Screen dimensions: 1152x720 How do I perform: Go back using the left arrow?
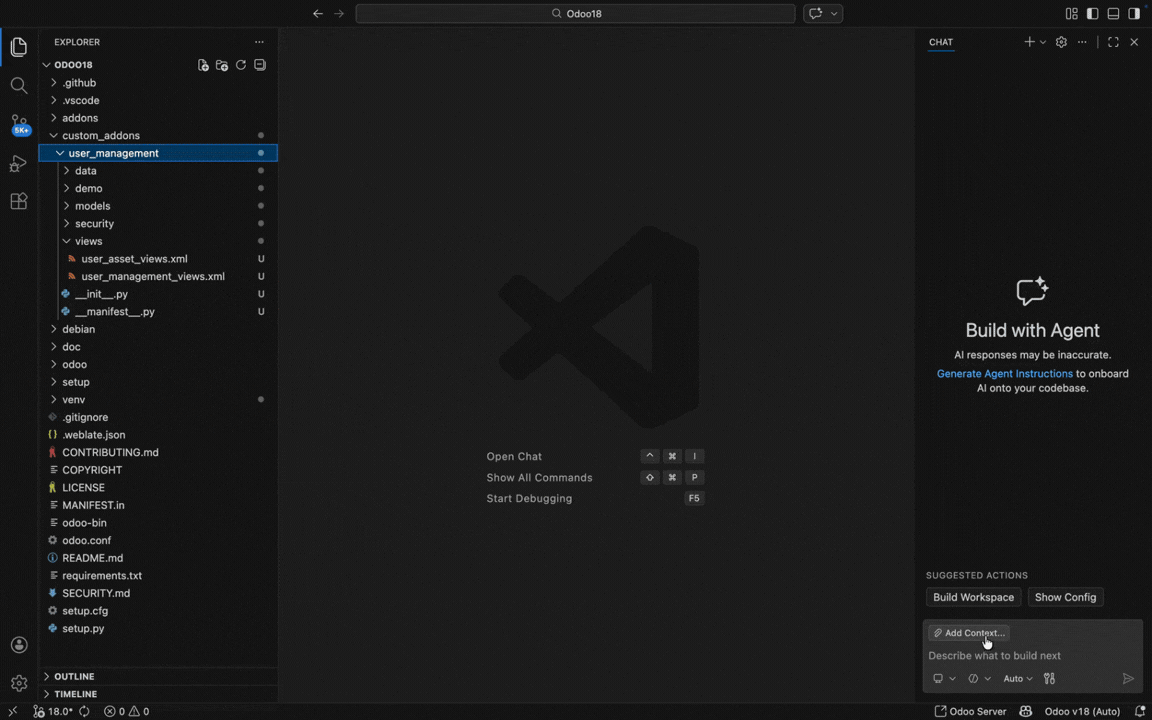(x=317, y=13)
